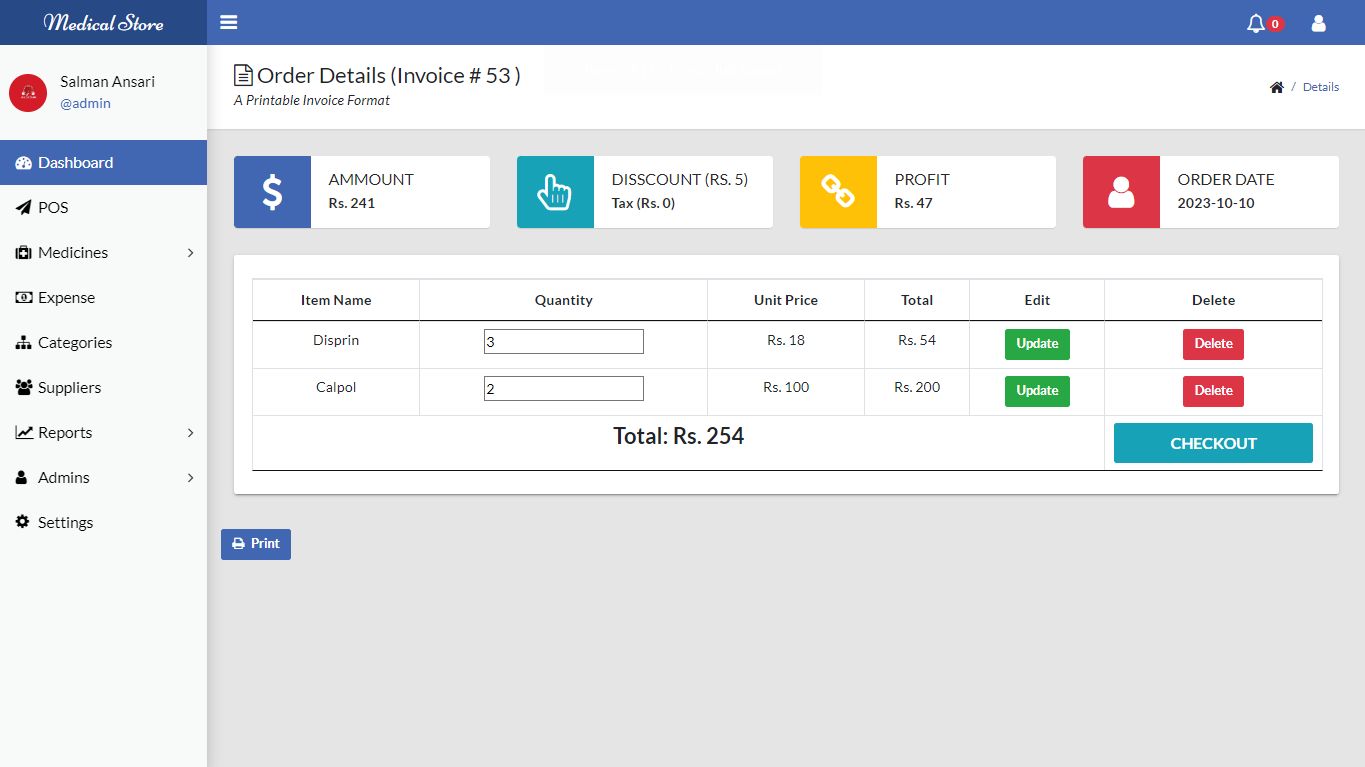Open Settings from the sidebar

(x=65, y=523)
